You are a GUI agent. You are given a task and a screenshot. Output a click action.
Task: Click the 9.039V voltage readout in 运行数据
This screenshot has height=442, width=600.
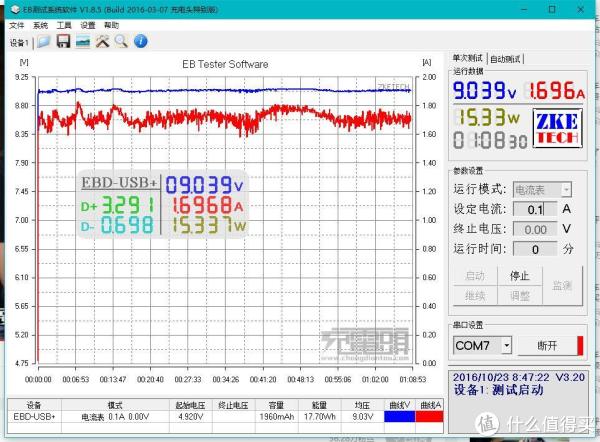(x=484, y=90)
